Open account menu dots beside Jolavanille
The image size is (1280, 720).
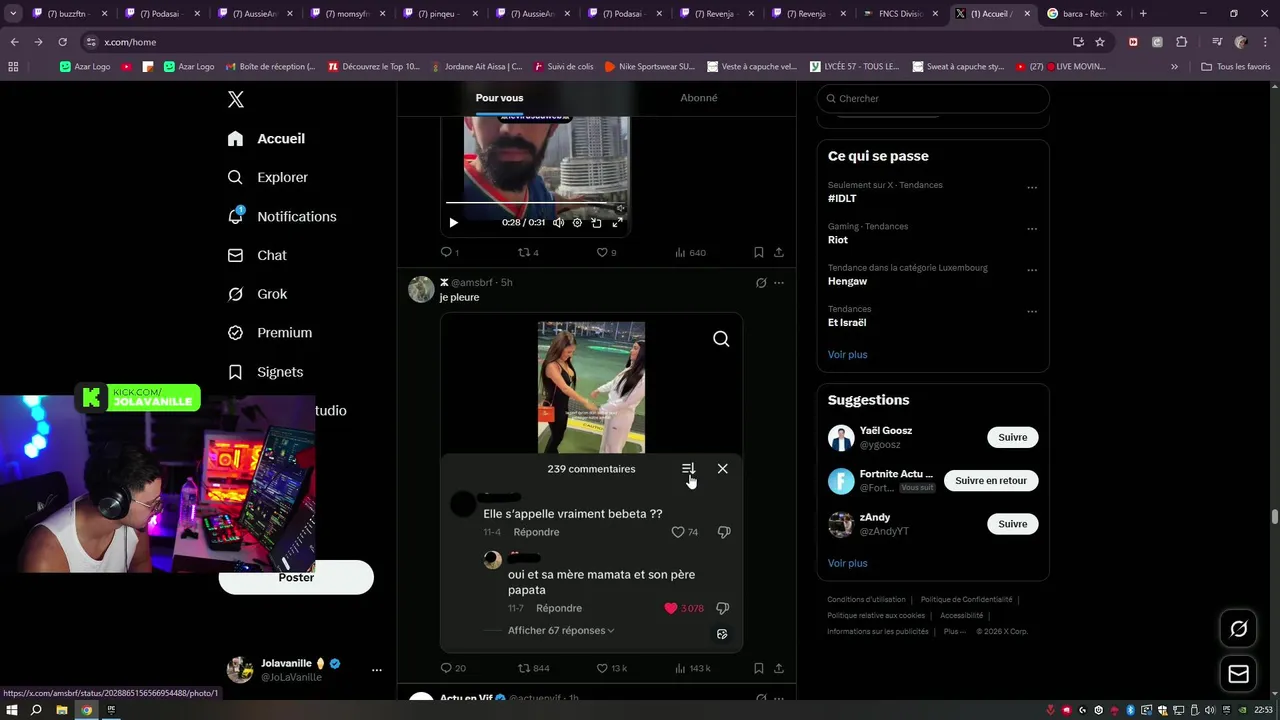(x=377, y=670)
